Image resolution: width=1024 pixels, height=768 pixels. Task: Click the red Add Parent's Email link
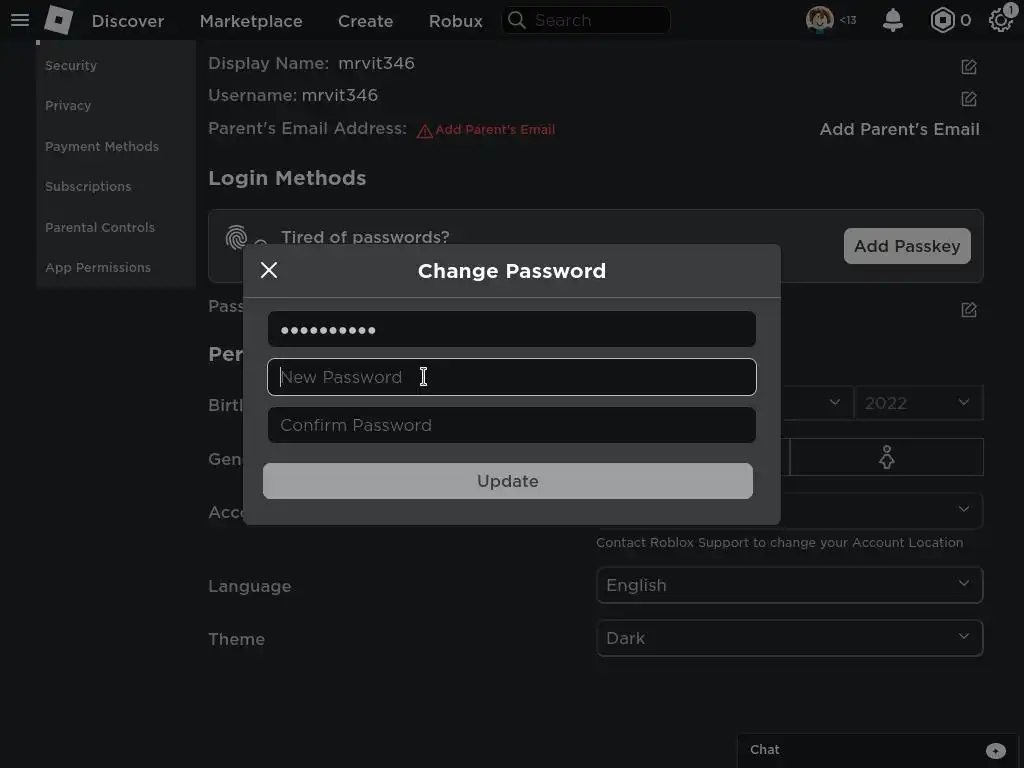[x=495, y=129]
